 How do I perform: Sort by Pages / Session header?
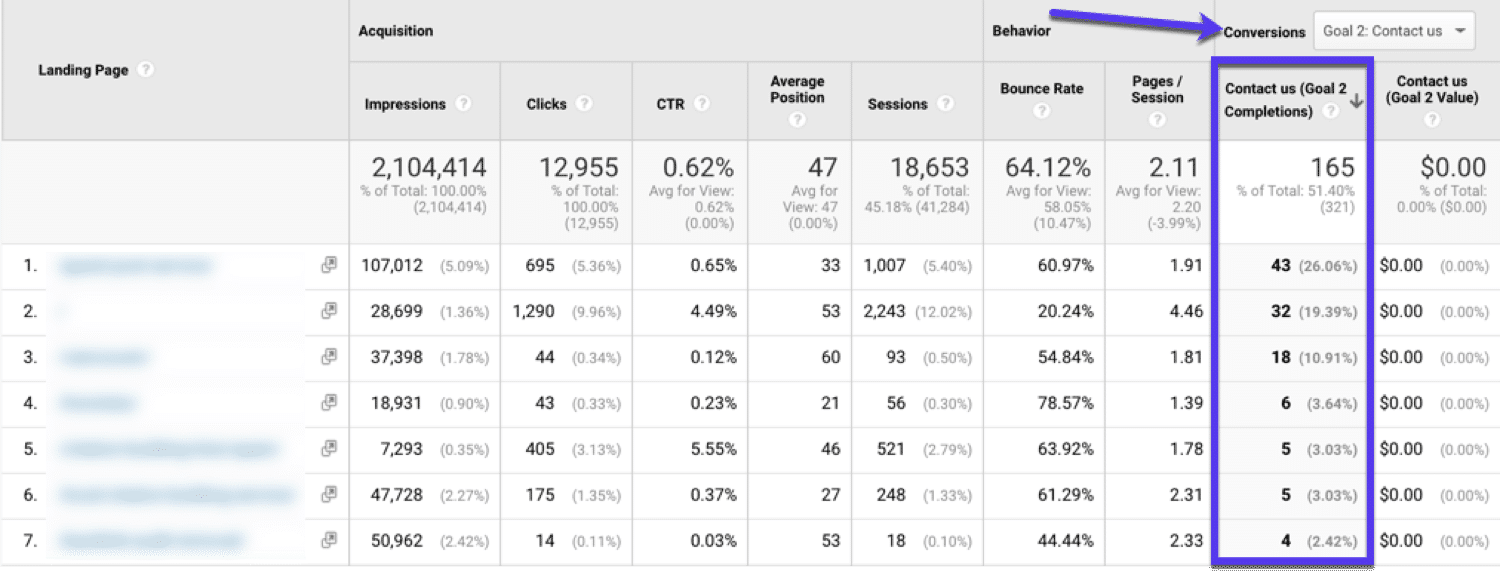pyautogui.click(x=1157, y=89)
